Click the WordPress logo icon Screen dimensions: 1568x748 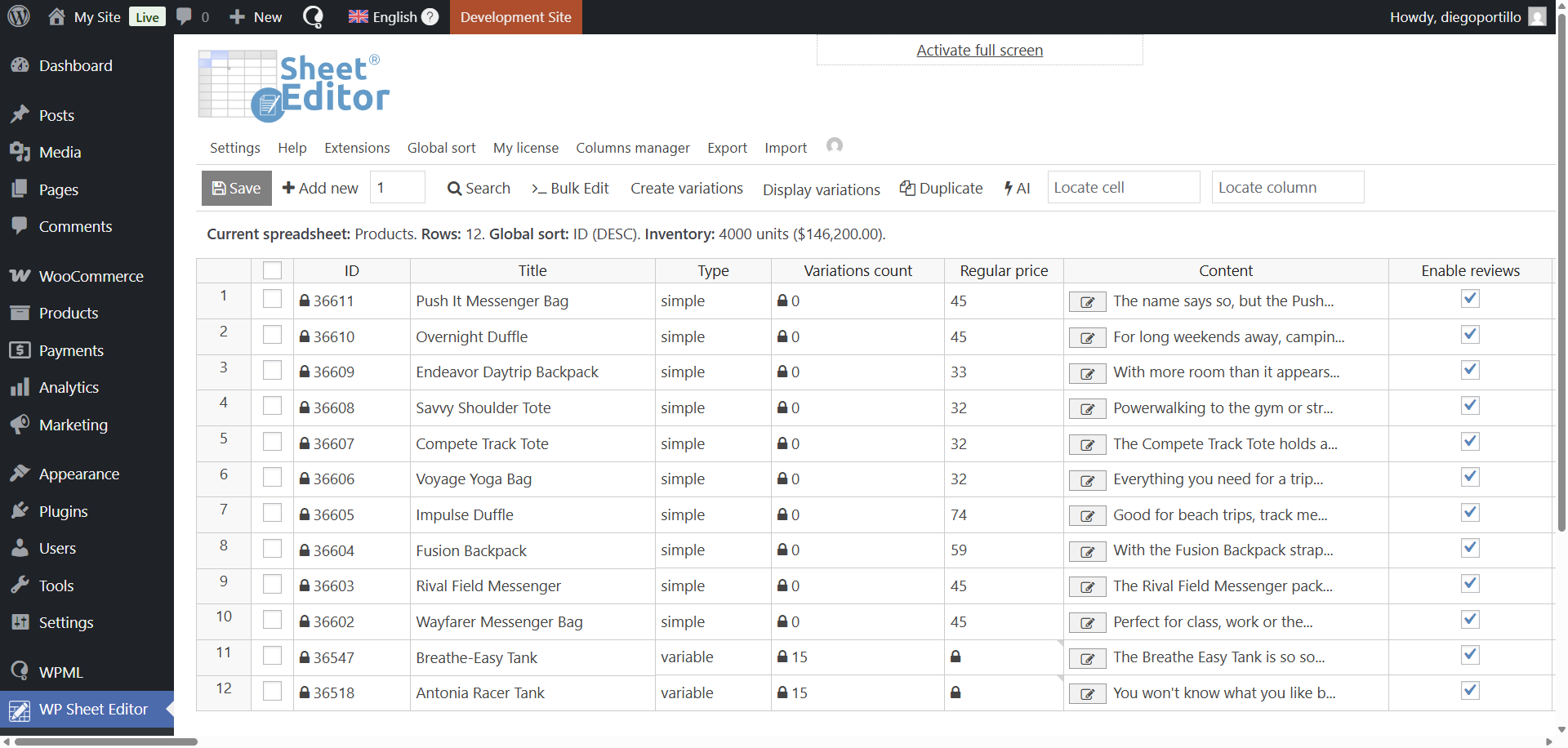pyautogui.click(x=19, y=16)
